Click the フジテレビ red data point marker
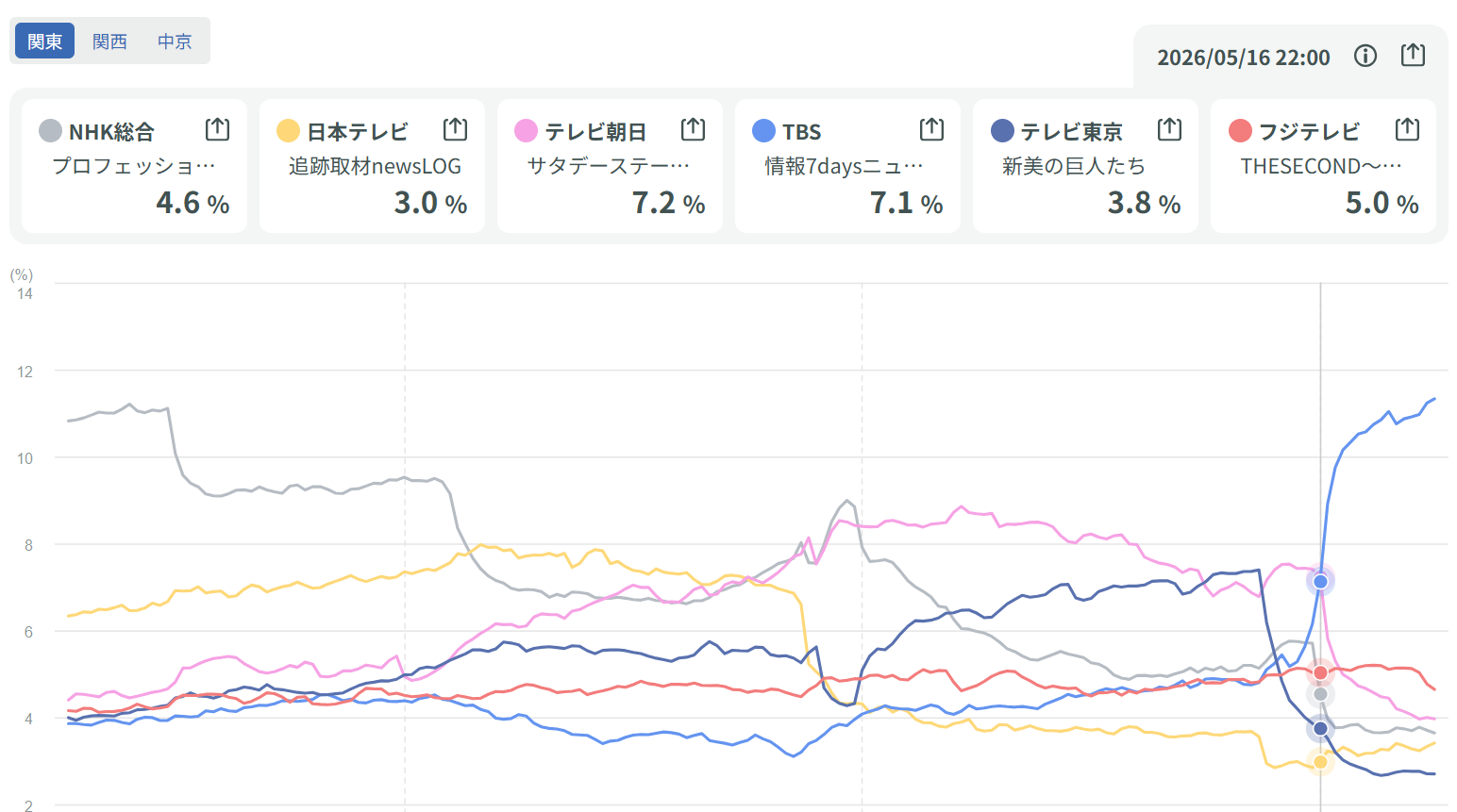 [x=1320, y=672]
